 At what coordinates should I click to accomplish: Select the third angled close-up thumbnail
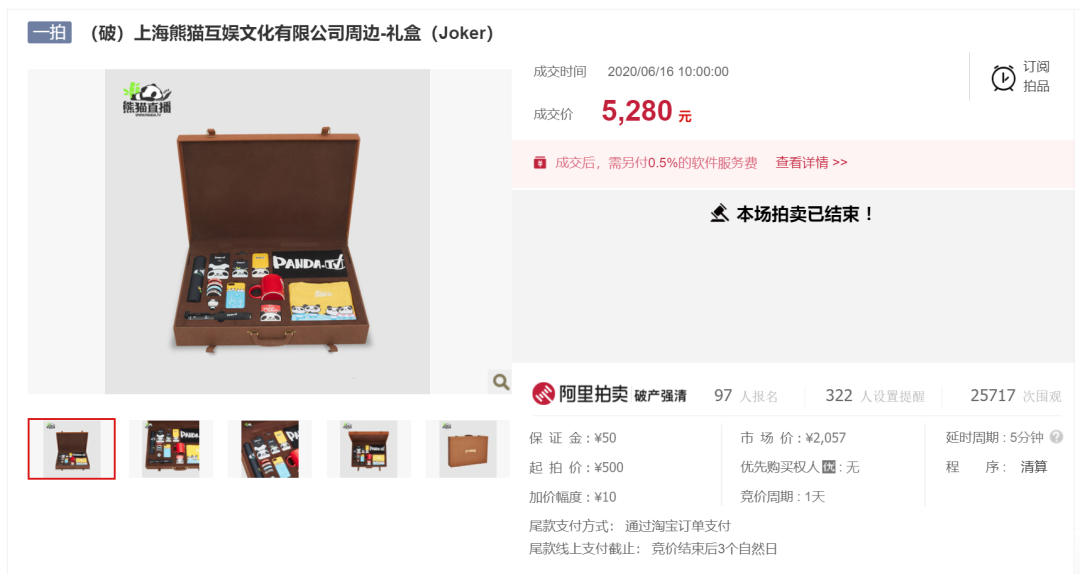coord(269,449)
